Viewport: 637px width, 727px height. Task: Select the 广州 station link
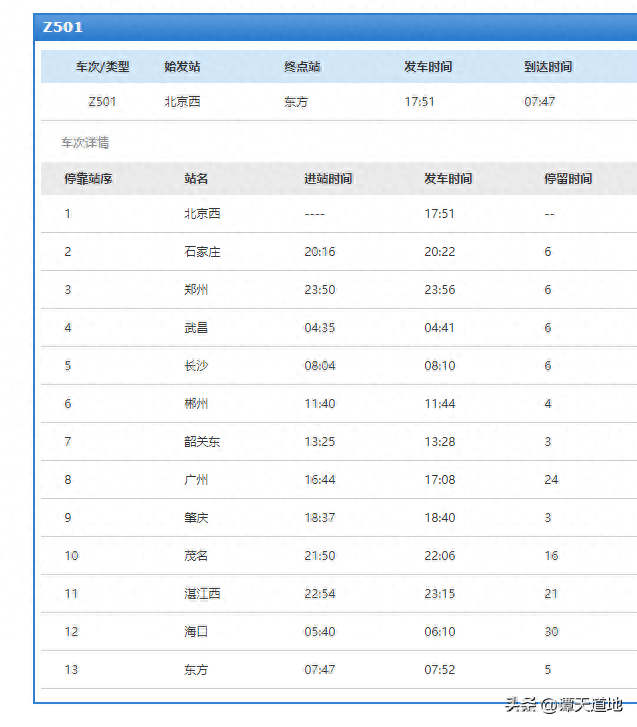196,480
